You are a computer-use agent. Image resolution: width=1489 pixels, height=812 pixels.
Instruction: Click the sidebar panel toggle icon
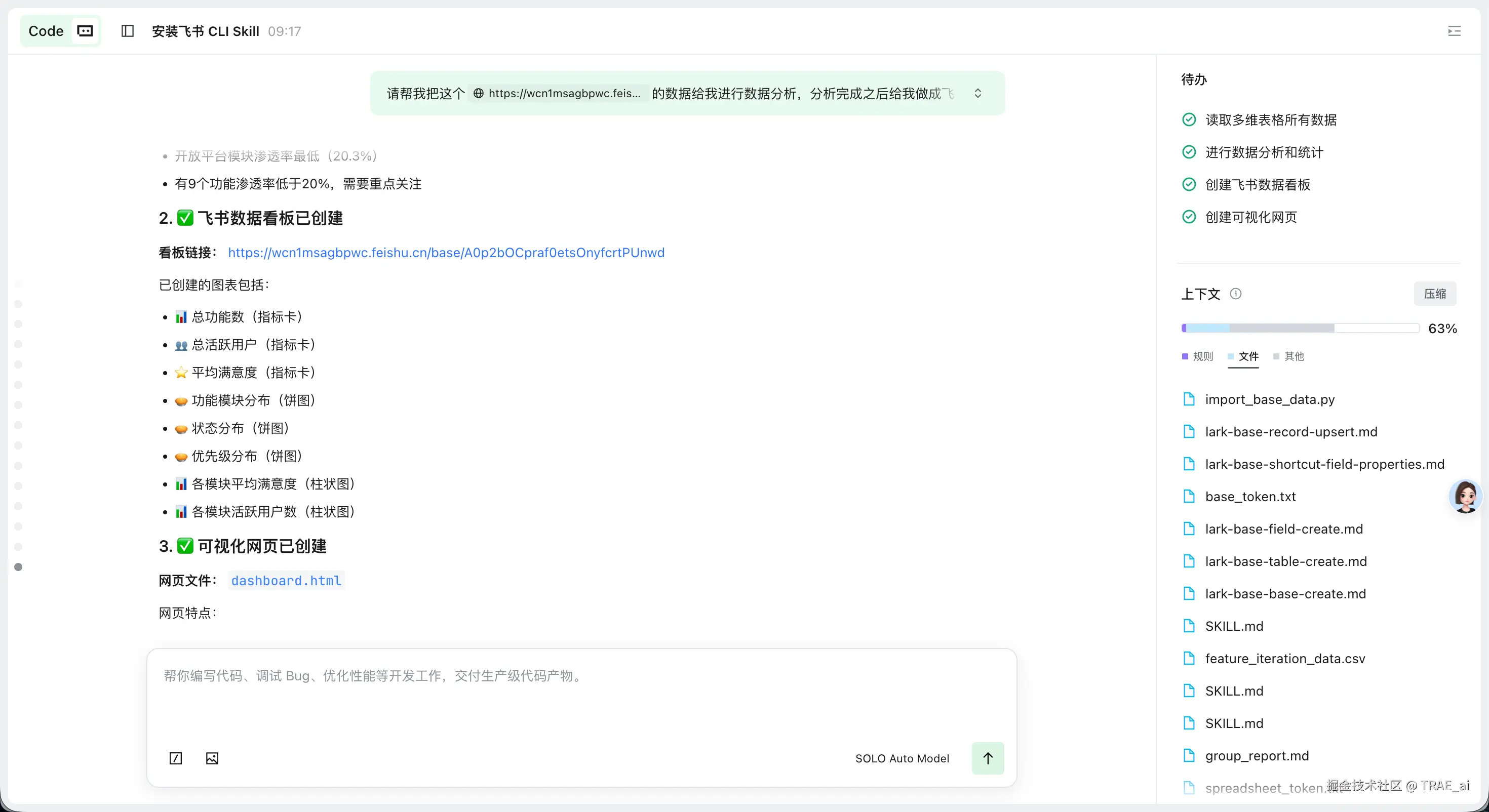click(x=127, y=31)
